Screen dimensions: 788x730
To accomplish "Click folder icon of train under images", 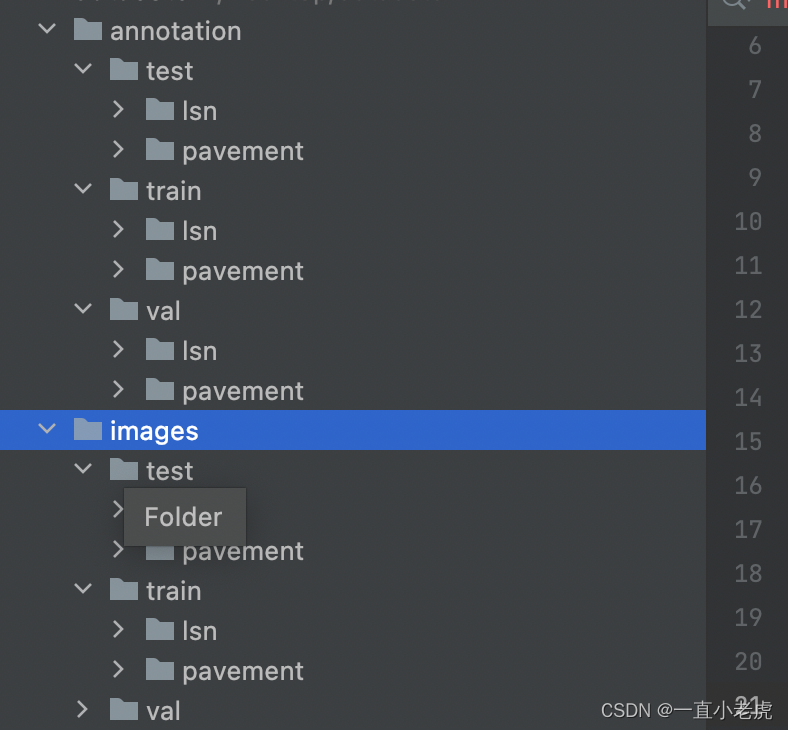I will 124,590.
